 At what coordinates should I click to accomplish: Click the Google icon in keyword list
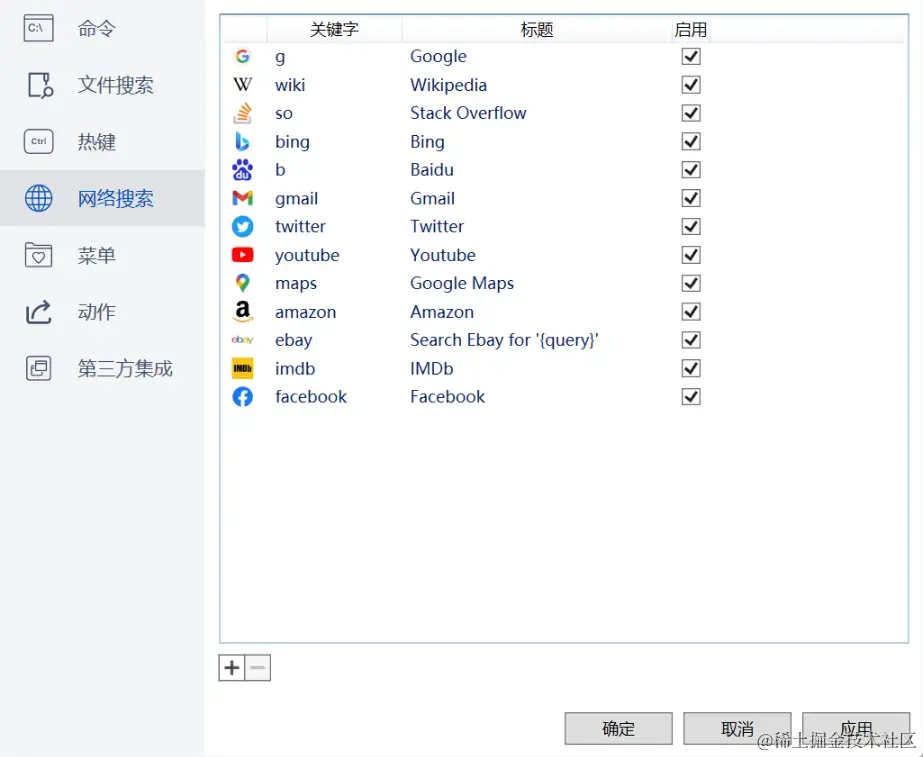[x=243, y=56]
